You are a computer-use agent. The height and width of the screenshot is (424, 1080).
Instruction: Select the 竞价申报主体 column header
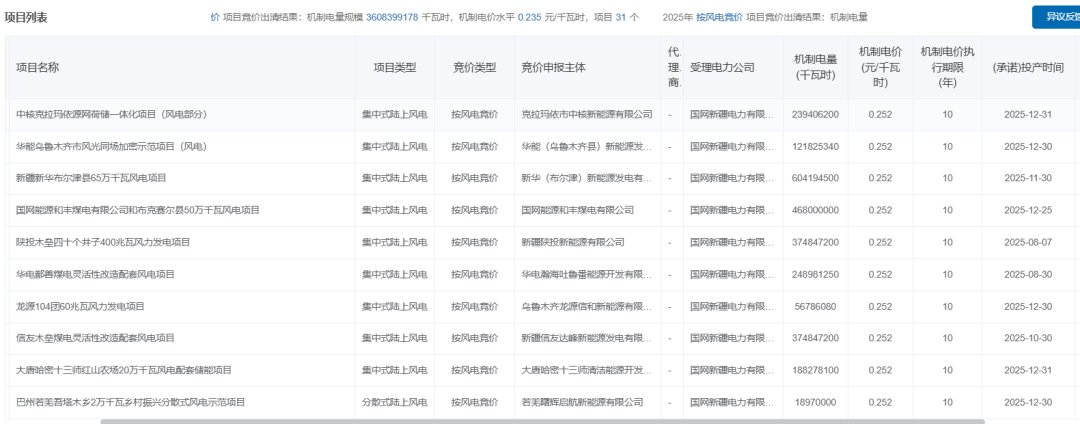point(553,68)
